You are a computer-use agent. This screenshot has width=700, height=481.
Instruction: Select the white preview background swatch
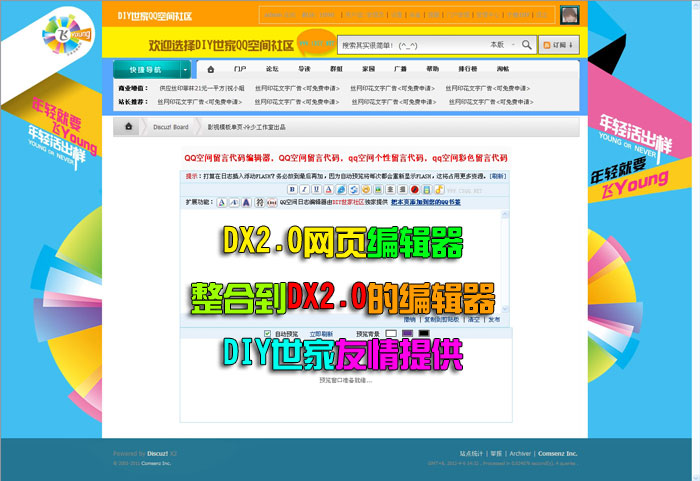tap(391, 333)
